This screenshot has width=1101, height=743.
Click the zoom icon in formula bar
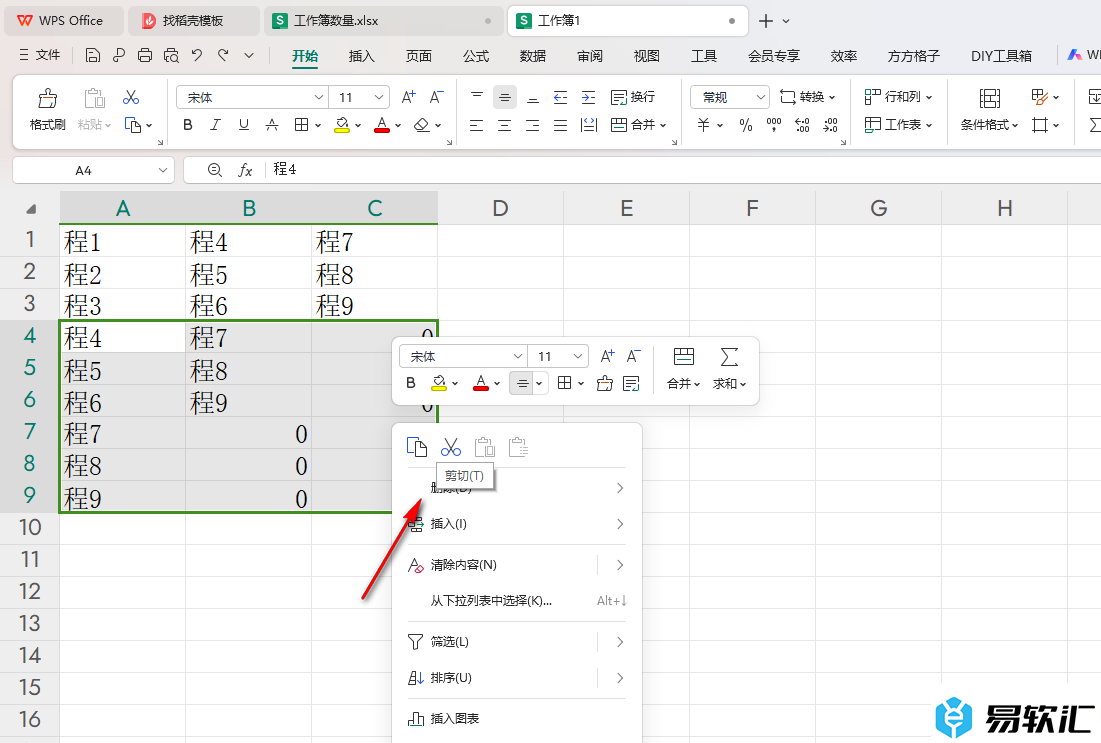pyautogui.click(x=215, y=170)
